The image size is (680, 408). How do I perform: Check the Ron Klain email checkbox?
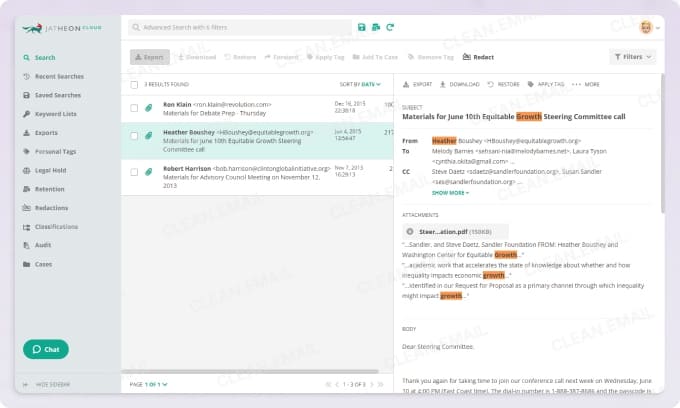134,108
